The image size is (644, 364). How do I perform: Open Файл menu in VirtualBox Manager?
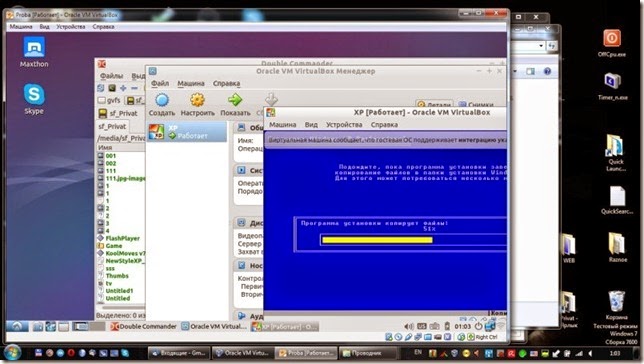tap(160, 83)
